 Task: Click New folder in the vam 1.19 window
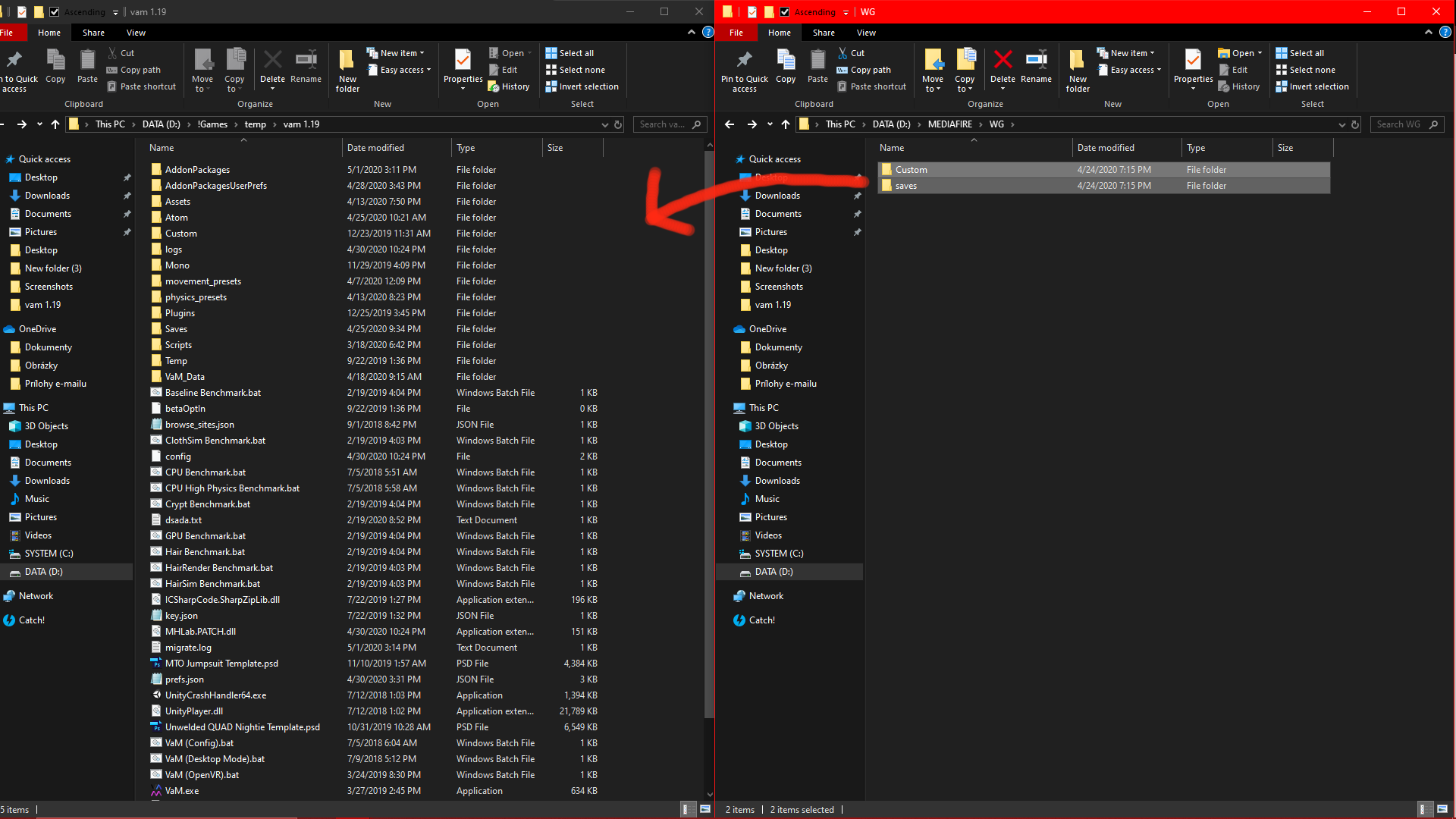[x=347, y=71]
